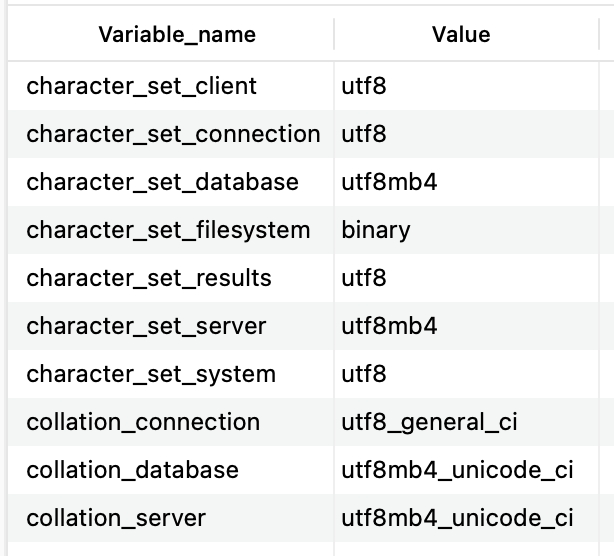Select the character_set_client cell

pos(142,86)
